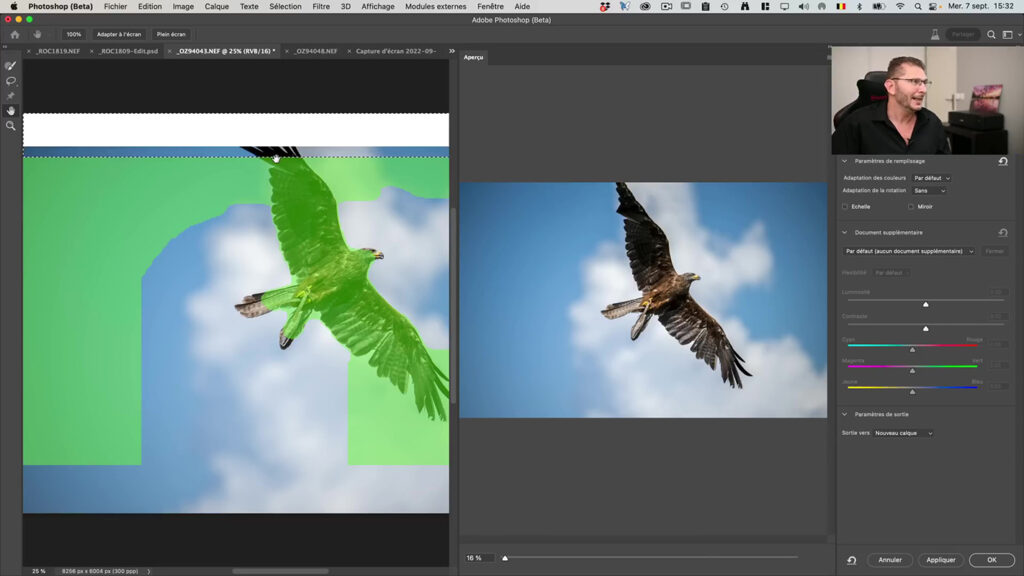This screenshot has width=1024, height=576.
Task: Click Plein écran button
Action: coord(171,35)
